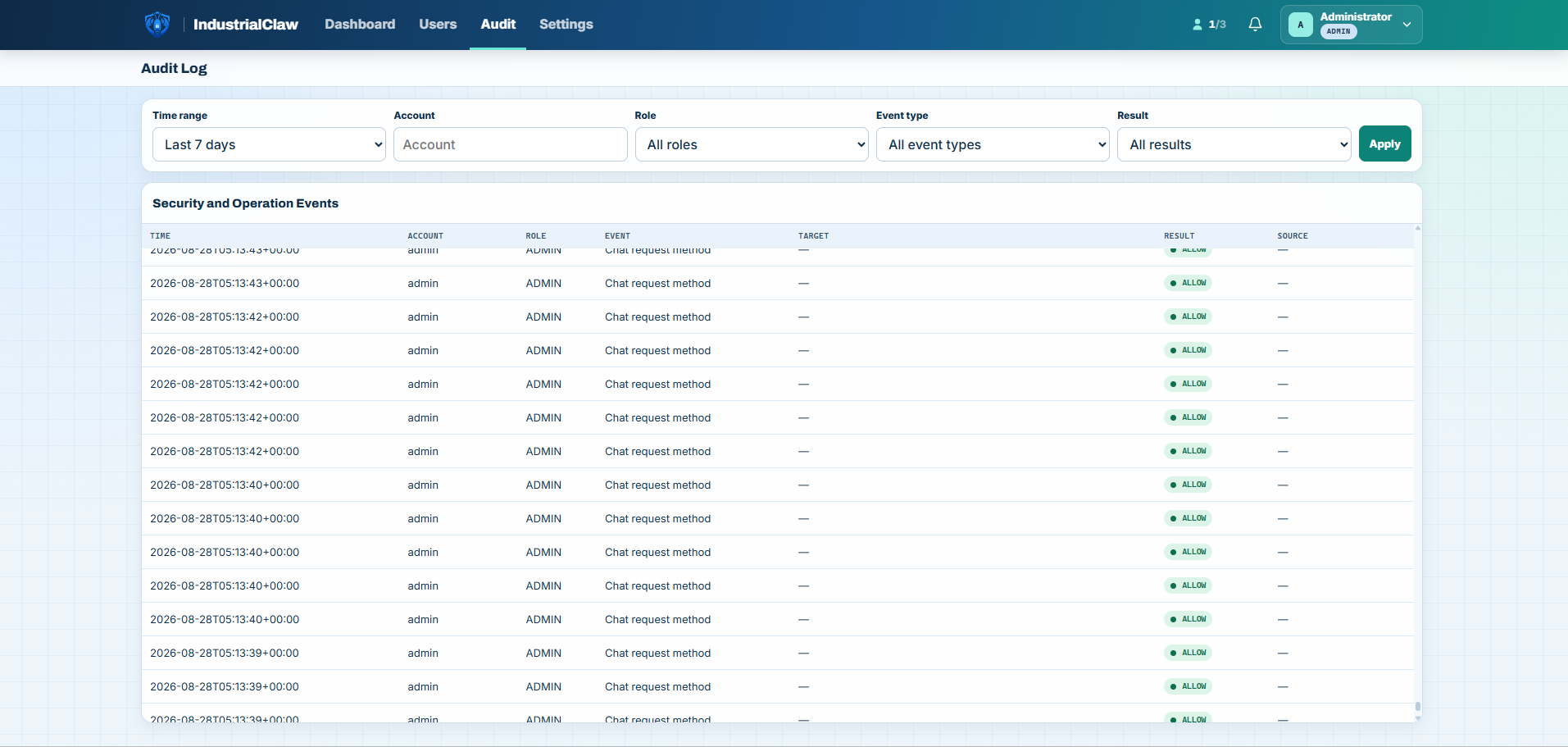
Task: Click the table scrollbar up arrow
Action: tap(1417, 228)
